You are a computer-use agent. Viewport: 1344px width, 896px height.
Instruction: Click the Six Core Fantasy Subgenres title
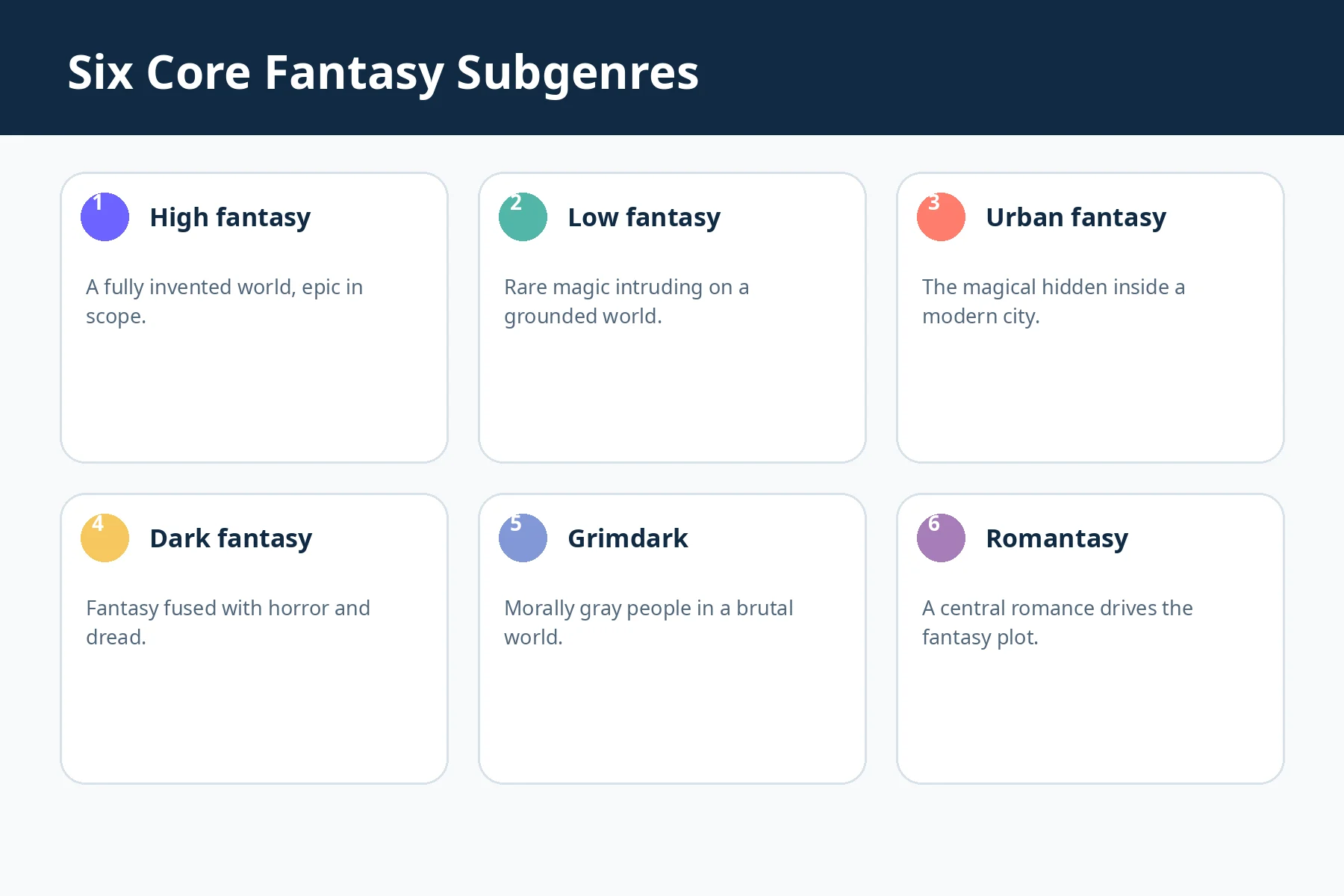point(383,72)
